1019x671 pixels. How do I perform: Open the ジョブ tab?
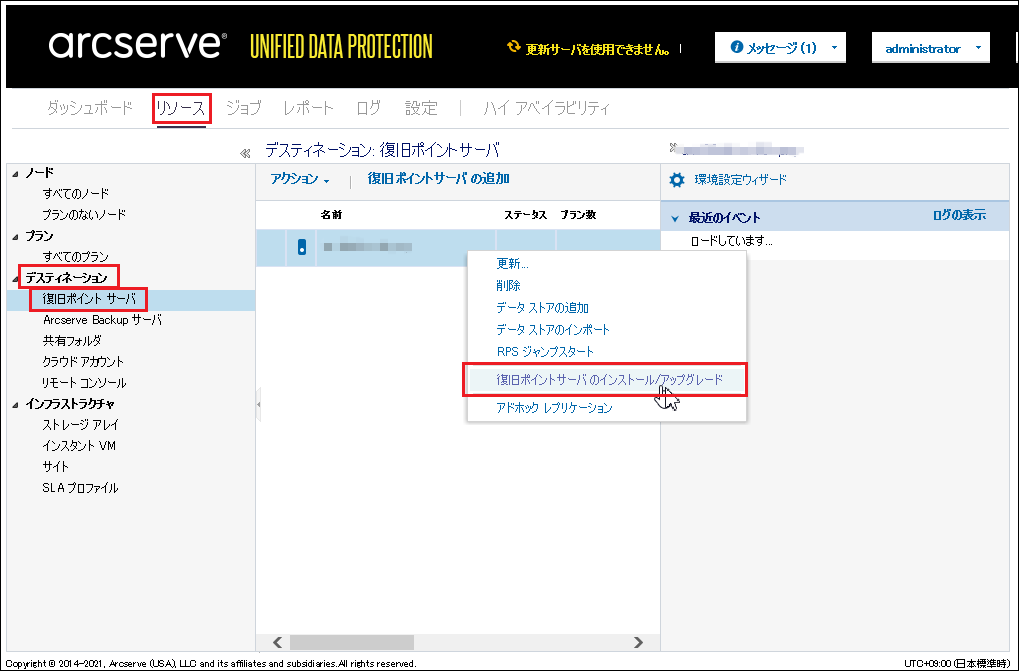pyautogui.click(x=244, y=108)
